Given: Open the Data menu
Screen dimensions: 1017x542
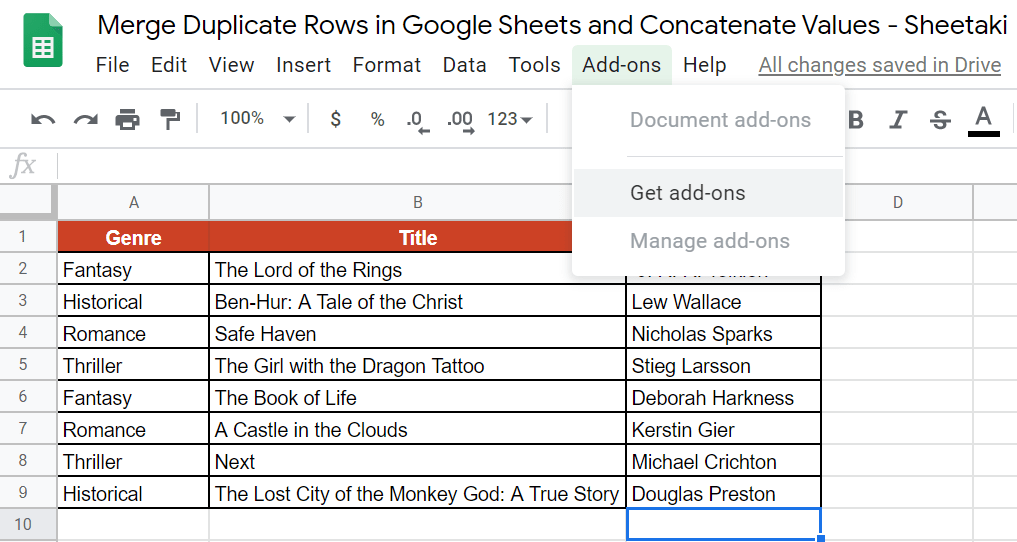Looking at the screenshot, I should coord(464,65).
